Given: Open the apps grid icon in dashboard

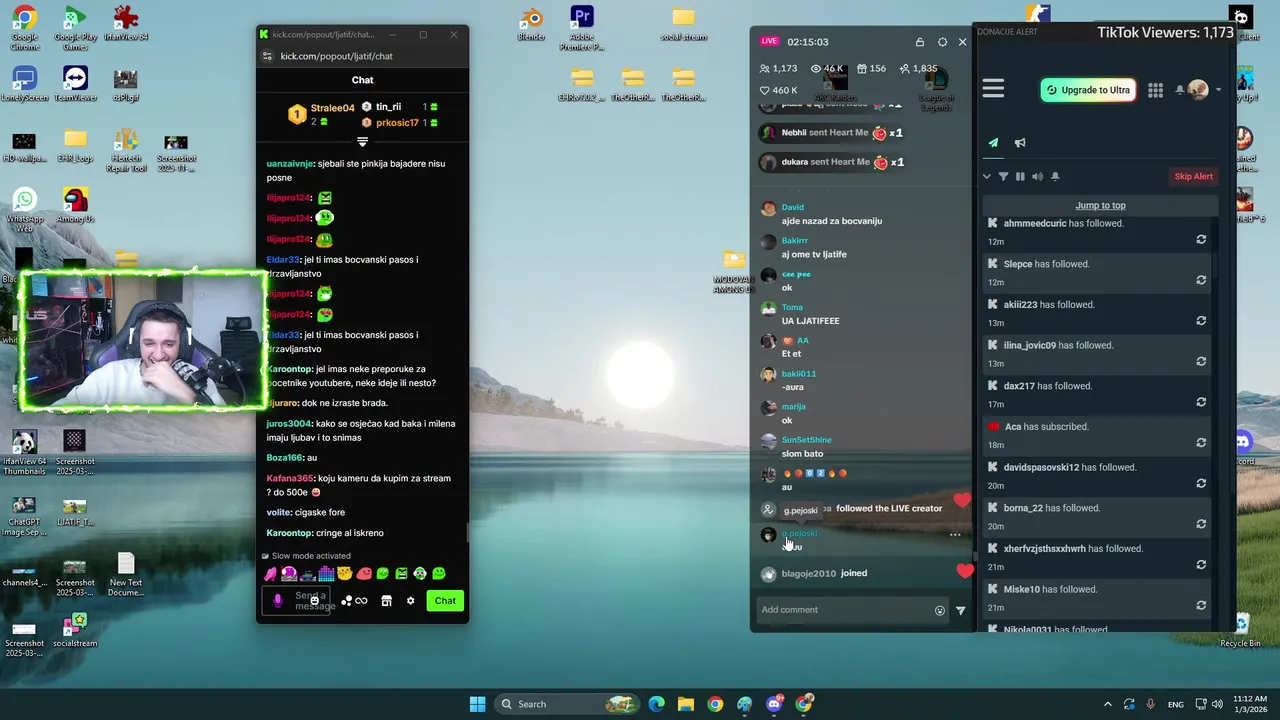Looking at the screenshot, I should [1155, 90].
